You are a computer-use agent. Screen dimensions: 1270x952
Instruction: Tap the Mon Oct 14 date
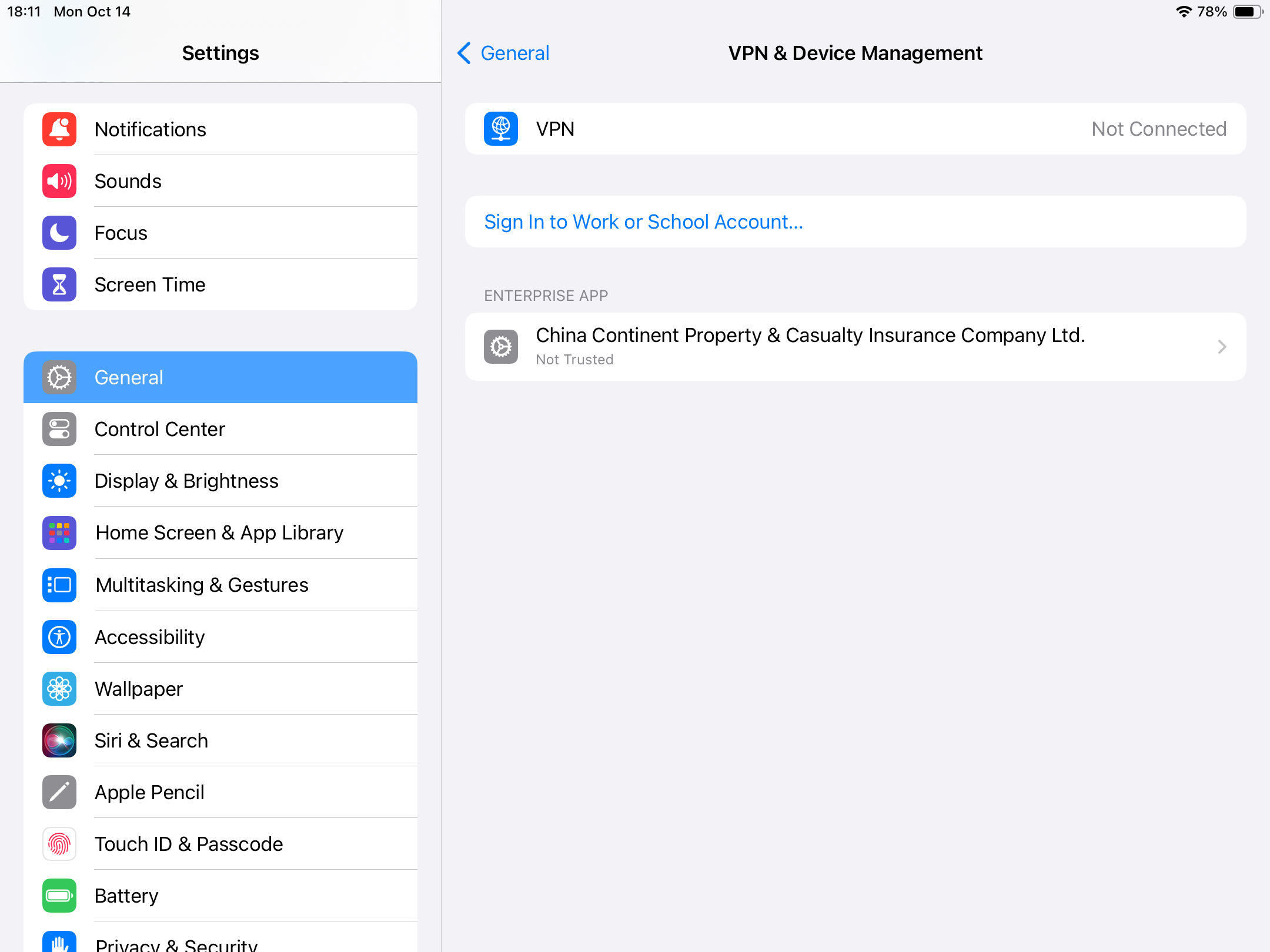coord(92,12)
